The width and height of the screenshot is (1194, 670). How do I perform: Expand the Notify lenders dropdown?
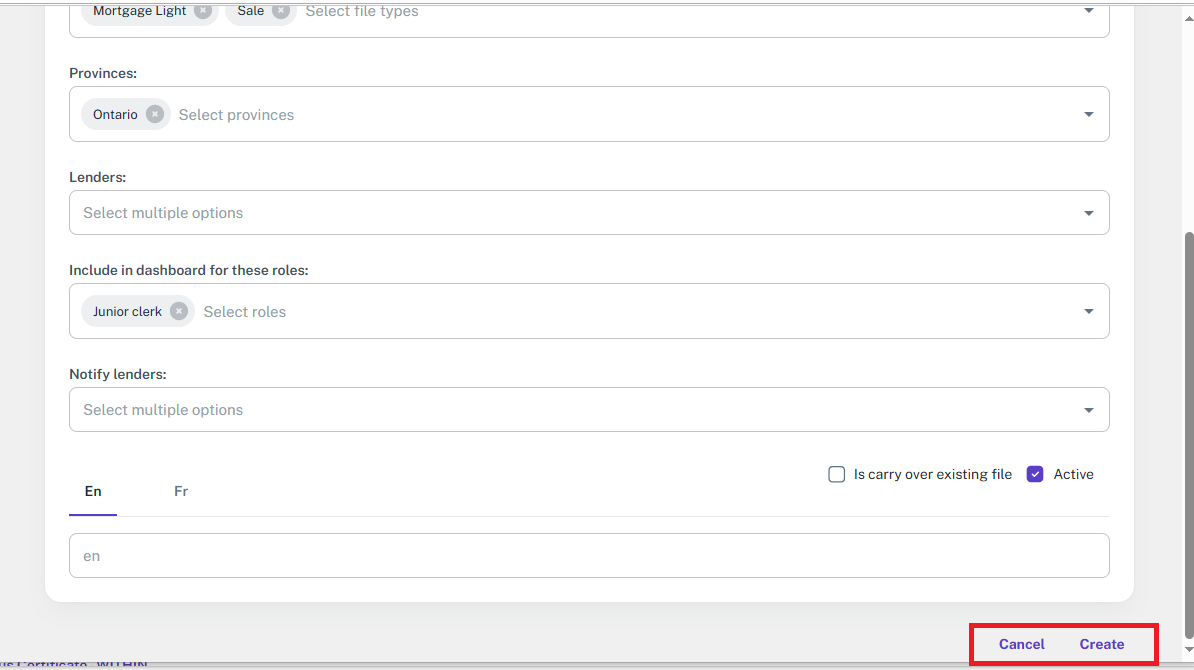point(1089,410)
